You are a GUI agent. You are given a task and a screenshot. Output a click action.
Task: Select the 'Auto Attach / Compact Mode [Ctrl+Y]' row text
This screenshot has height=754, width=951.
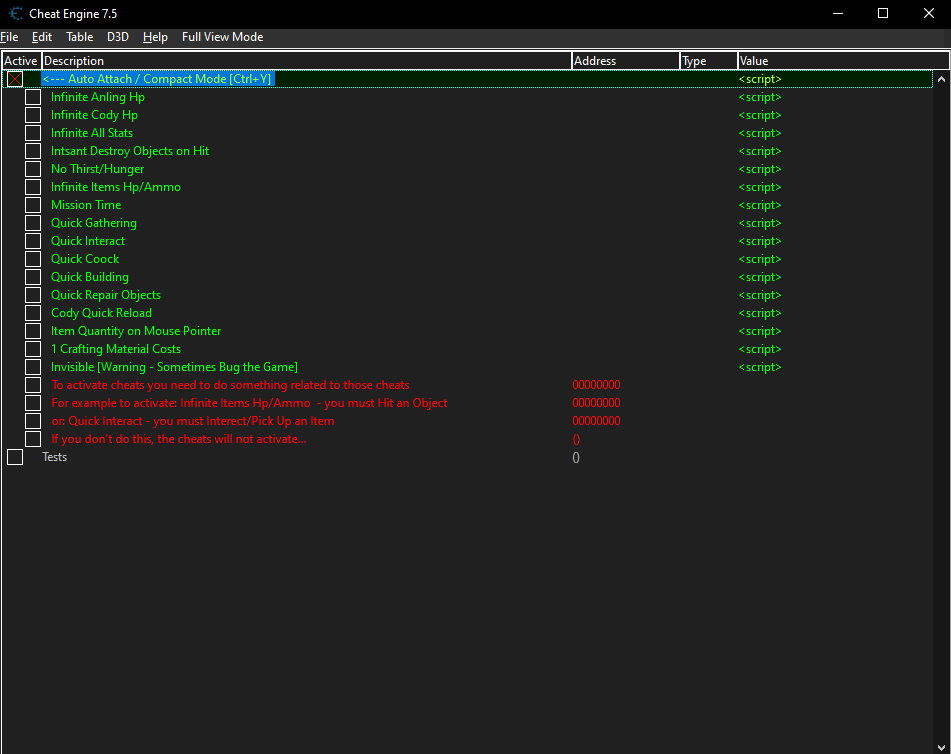pos(158,79)
